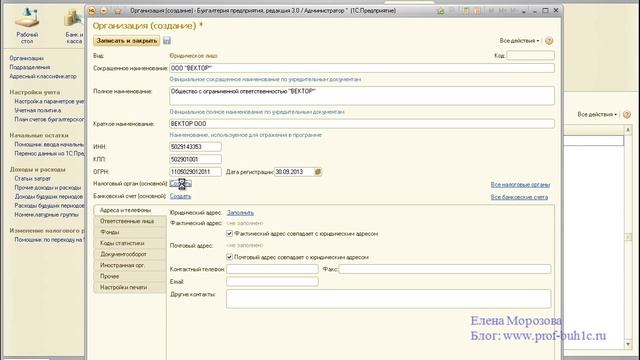The image size is (640, 360).
Task: Open Помощник по переходу link
Action: pos(49,240)
